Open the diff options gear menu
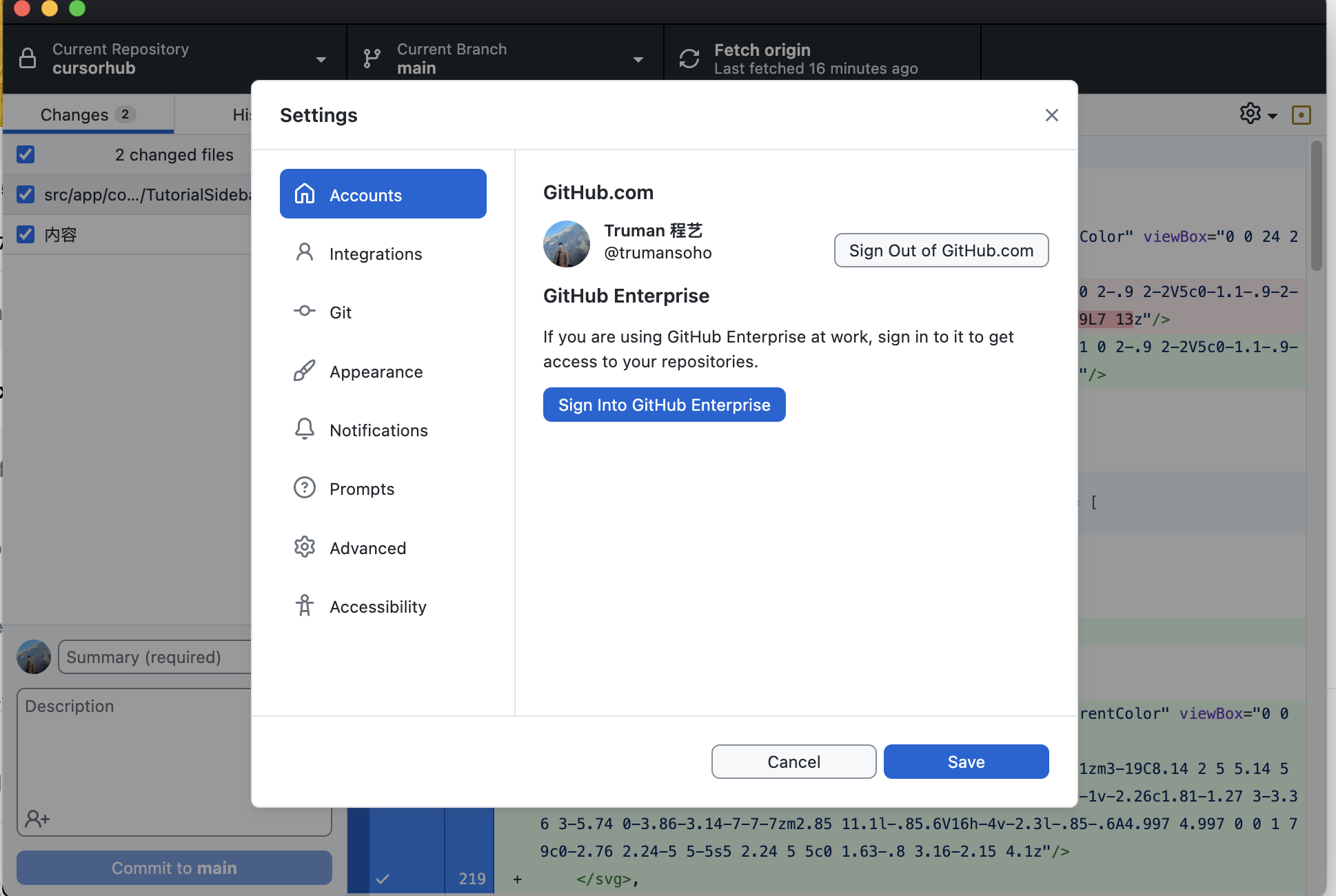The height and width of the screenshot is (896, 1336). 1258,114
